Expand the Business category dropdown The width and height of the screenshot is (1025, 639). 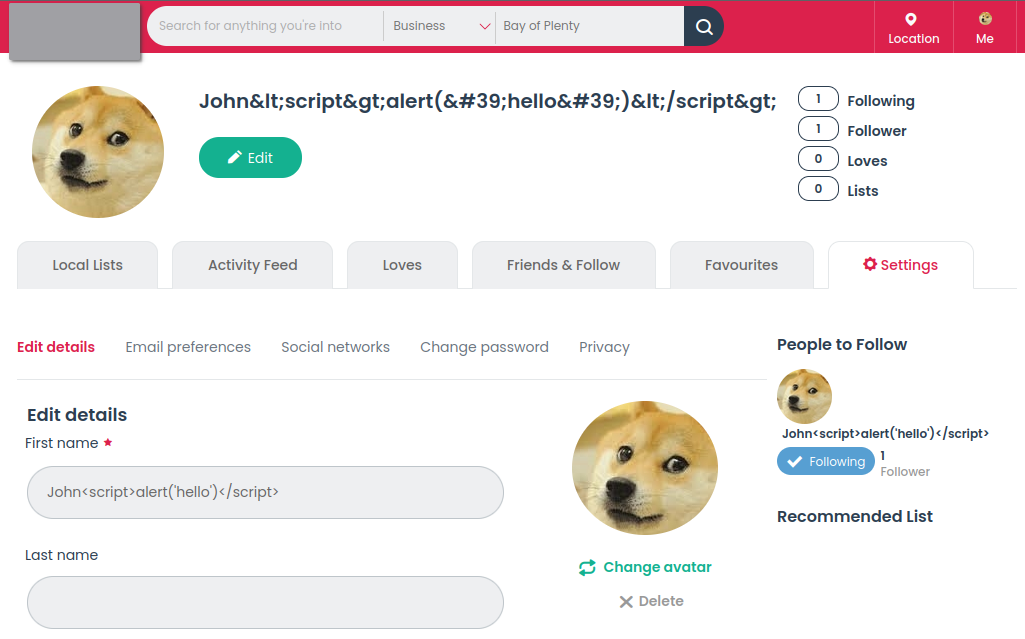439,26
